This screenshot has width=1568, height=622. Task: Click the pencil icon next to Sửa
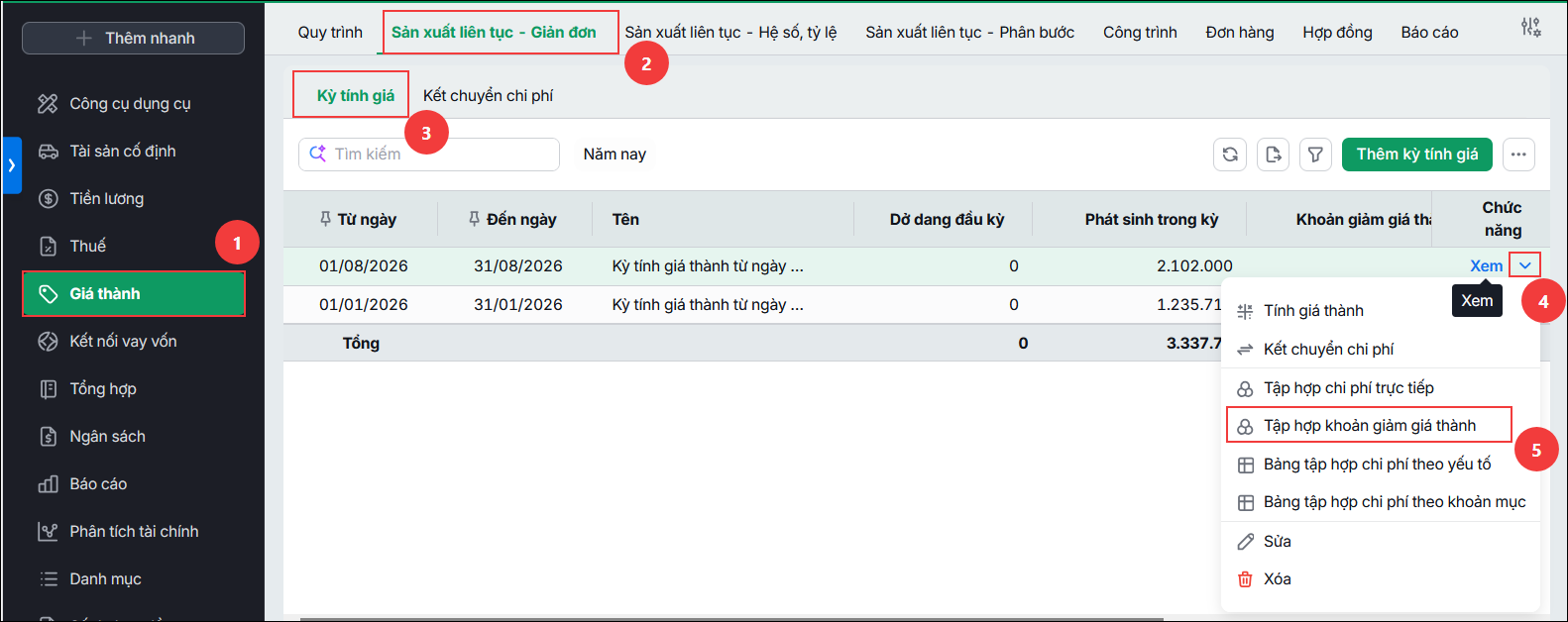[1245, 542]
